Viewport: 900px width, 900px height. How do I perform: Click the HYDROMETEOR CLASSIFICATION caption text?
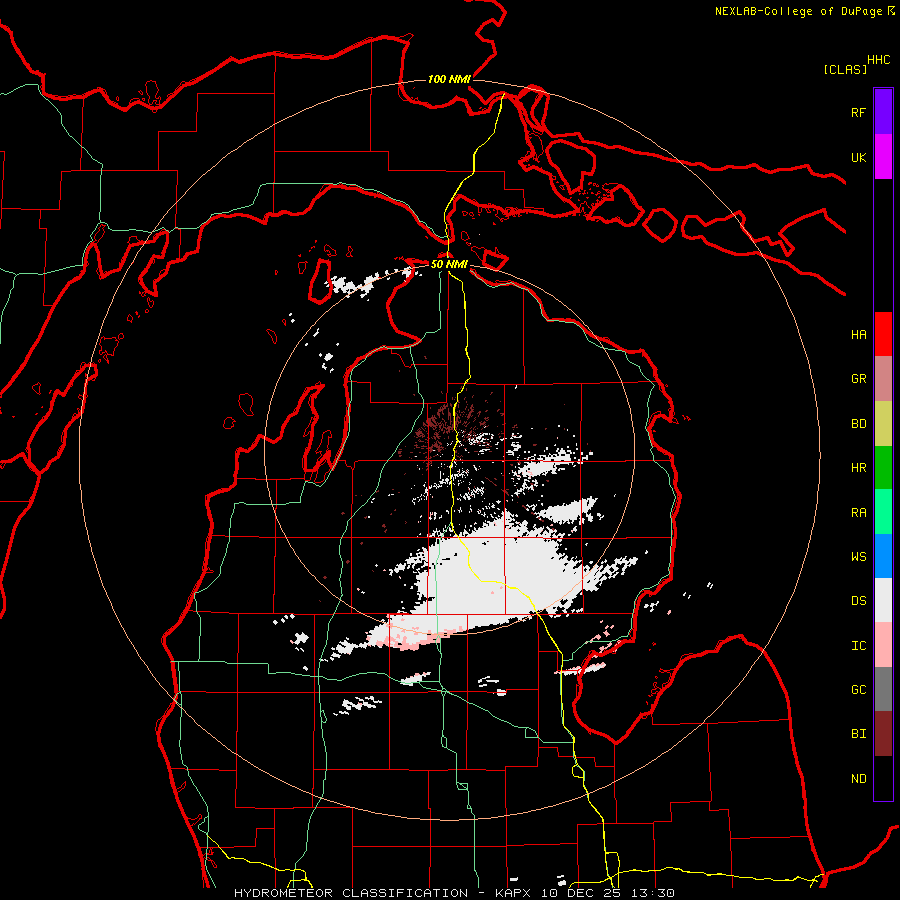[x=351, y=893]
